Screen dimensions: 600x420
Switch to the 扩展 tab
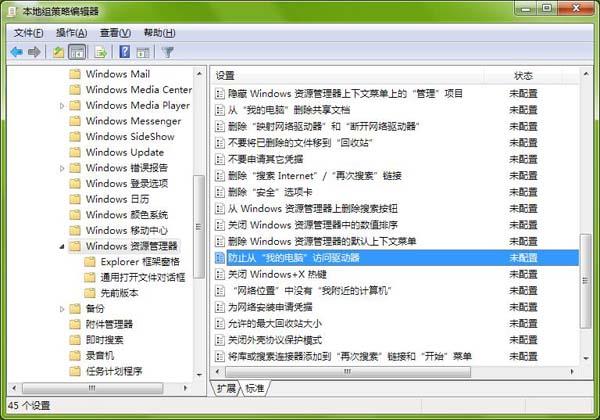pos(226,389)
